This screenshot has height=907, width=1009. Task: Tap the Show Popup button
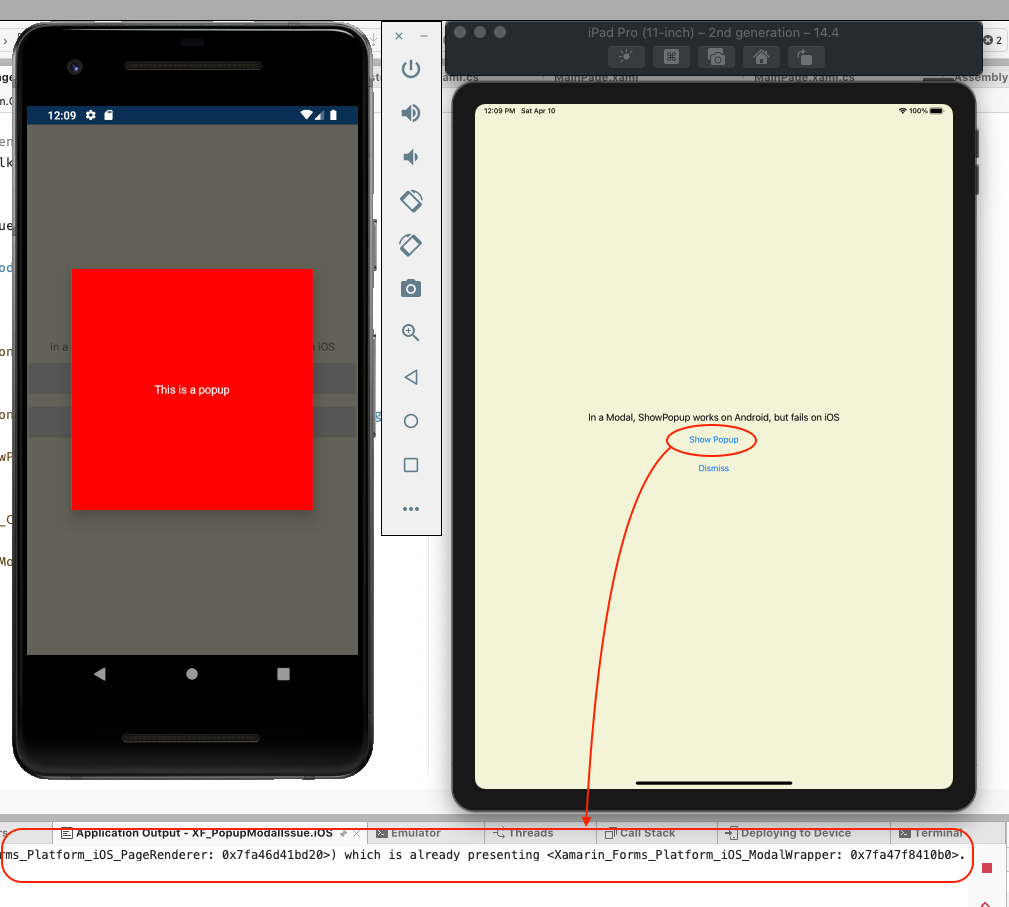711,439
